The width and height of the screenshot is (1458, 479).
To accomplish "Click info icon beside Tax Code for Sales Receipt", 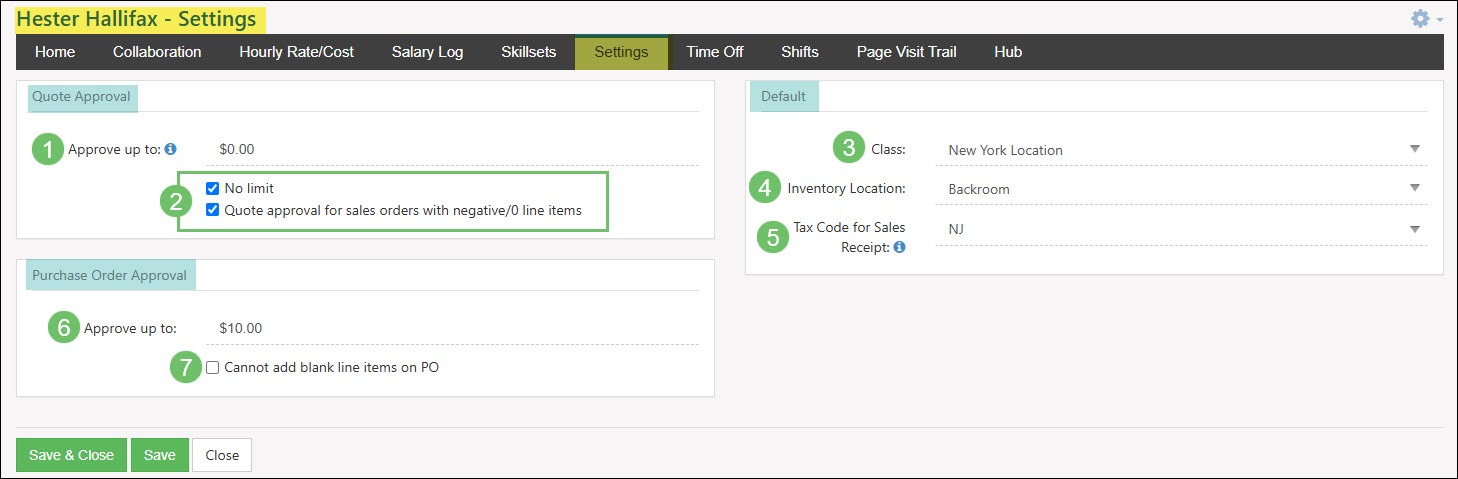I will coord(899,247).
